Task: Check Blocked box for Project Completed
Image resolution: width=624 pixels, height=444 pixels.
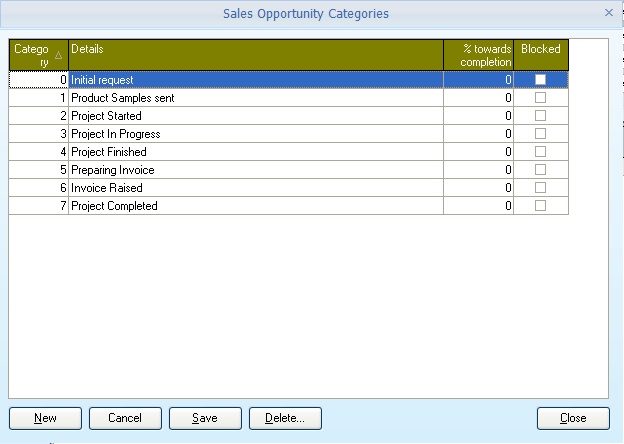Action: coord(541,206)
